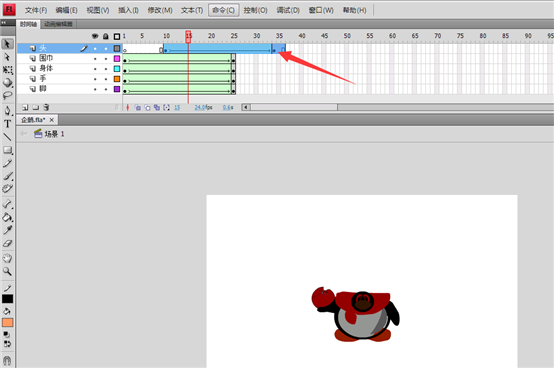The width and height of the screenshot is (554, 368).
Task: Click the black stroke color swatch
Action: (7, 299)
